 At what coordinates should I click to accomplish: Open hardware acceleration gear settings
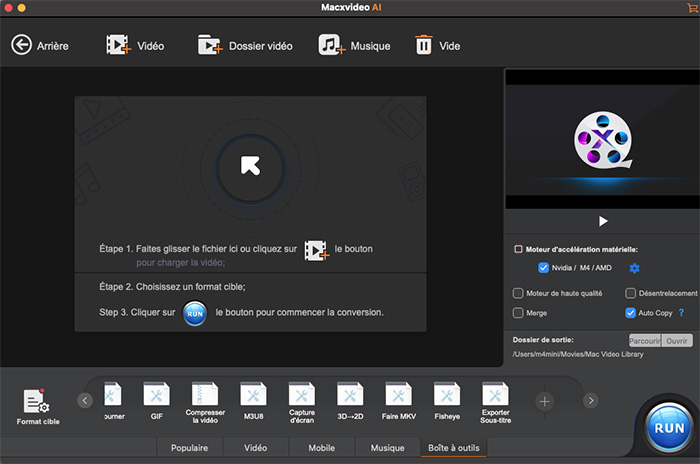tap(634, 268)
